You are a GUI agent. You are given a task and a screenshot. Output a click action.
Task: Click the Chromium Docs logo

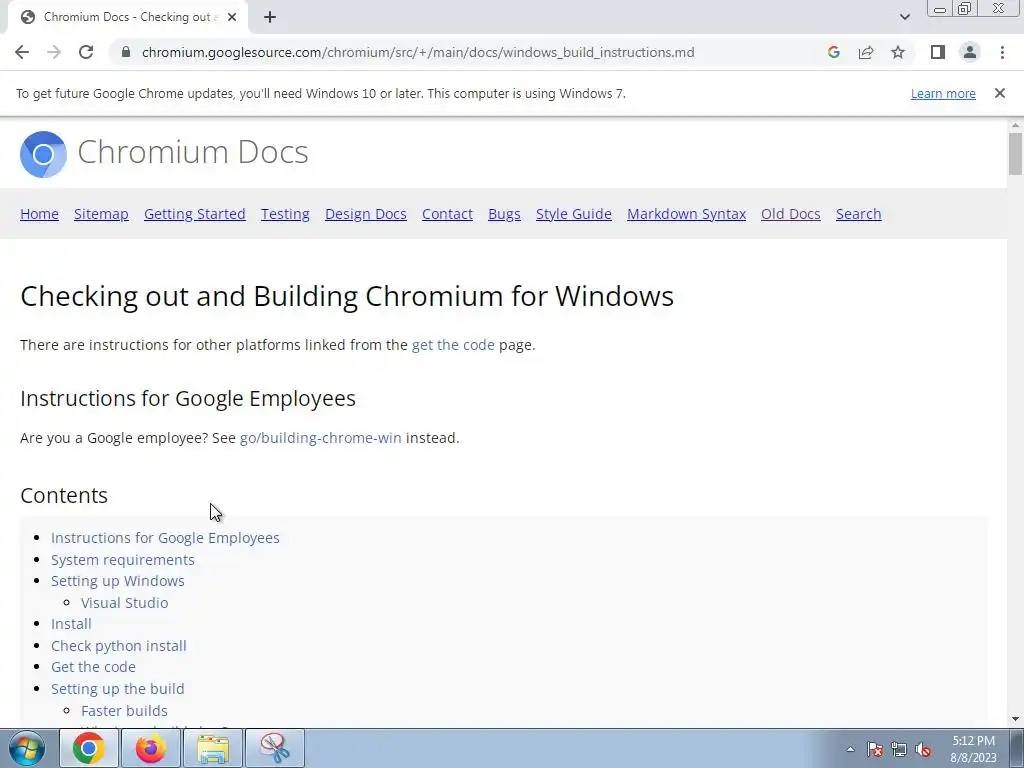(x=43, y=154)
